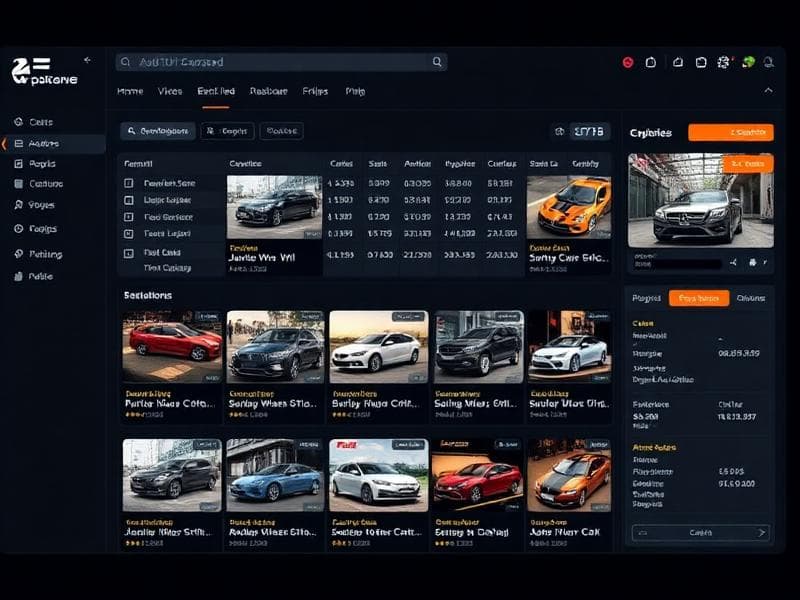Click the printer icon under the Mercedes preview
Screen dimensions: 800x600
[x=753, y=262]
